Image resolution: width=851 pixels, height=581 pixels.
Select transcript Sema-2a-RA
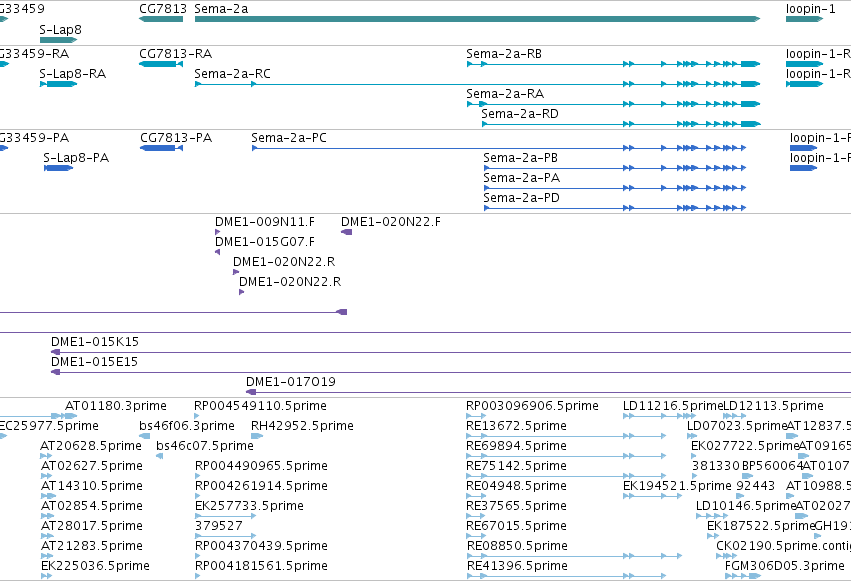click(613, 104)
